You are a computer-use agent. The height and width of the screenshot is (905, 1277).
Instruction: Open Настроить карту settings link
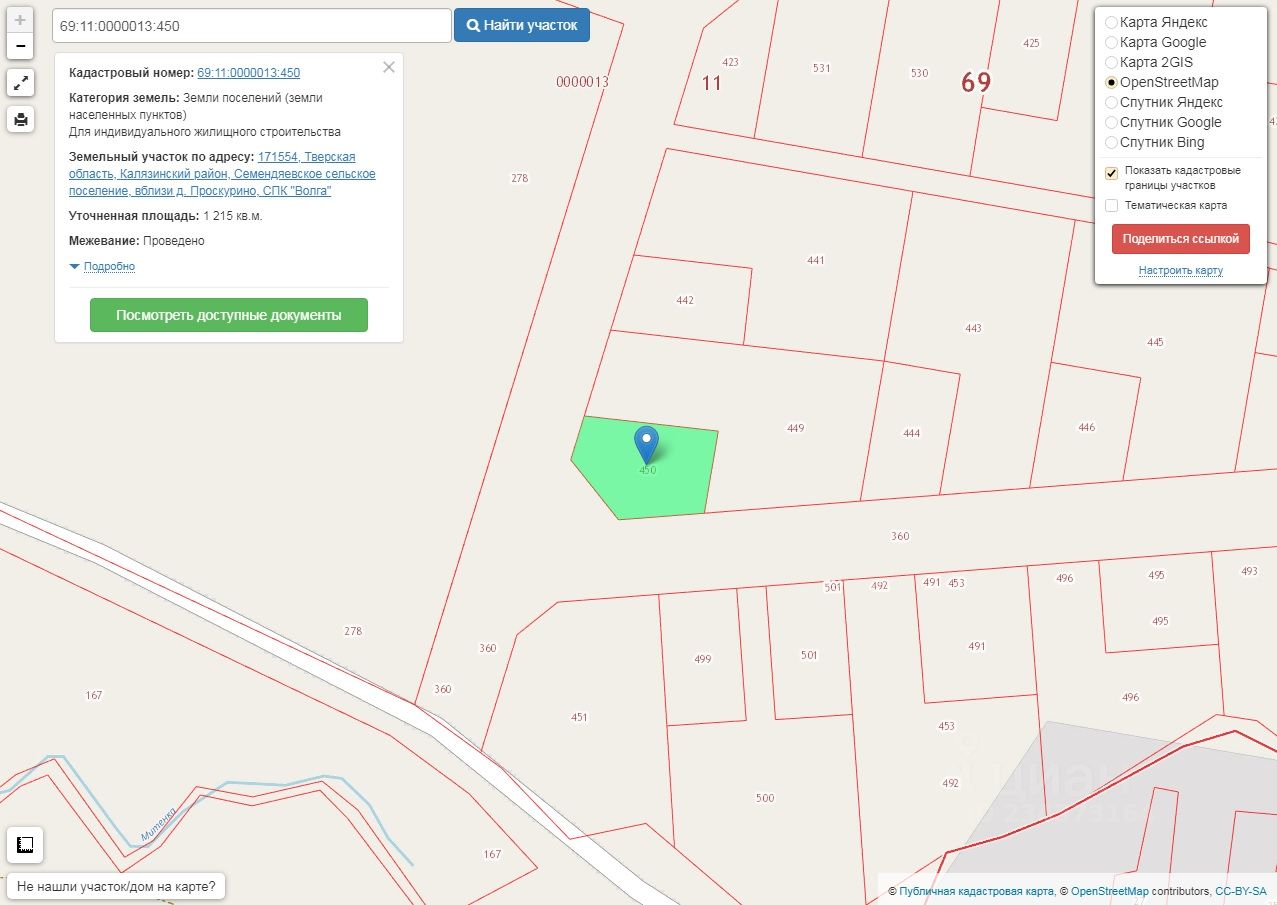tap(1180, 271)
